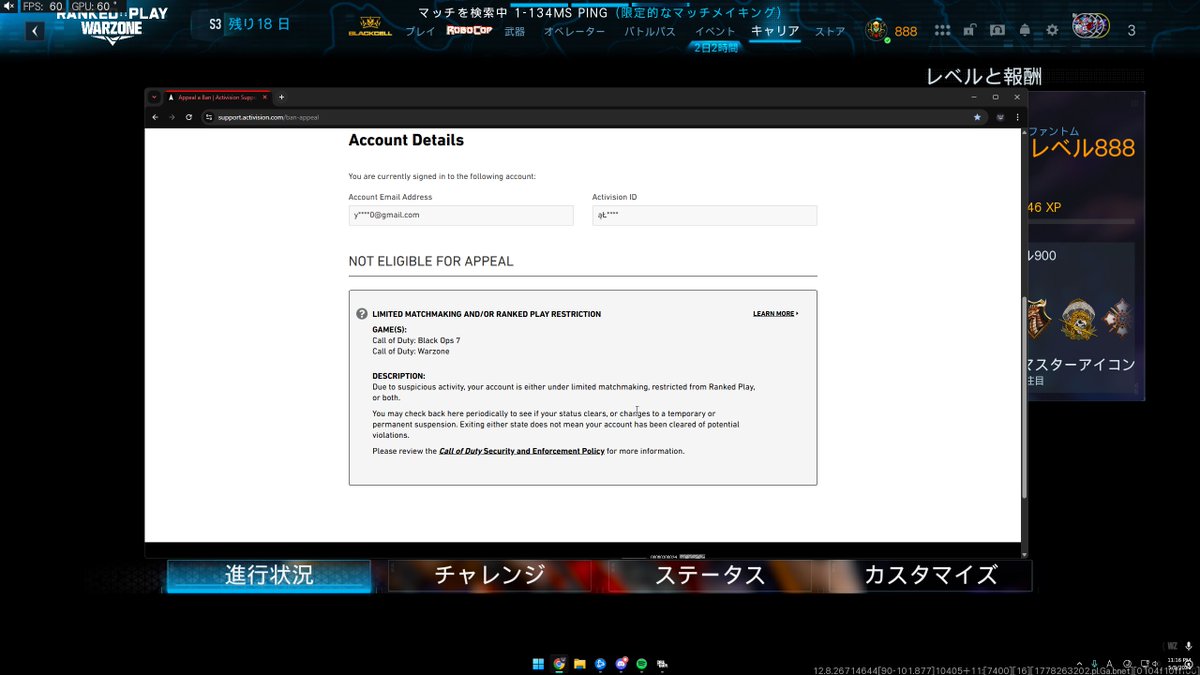Go back with the Warzone menu back arrow
The height and width of the screenshot is (675, 1200).
[35, 31]
